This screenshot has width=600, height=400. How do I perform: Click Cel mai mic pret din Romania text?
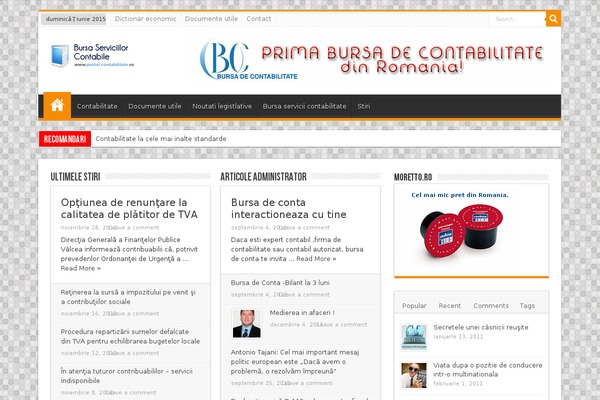tap(460, 195)
